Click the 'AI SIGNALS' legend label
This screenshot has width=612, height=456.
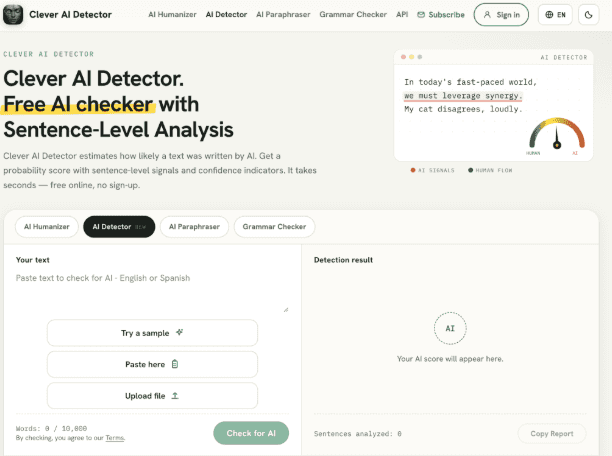point(436,170)
